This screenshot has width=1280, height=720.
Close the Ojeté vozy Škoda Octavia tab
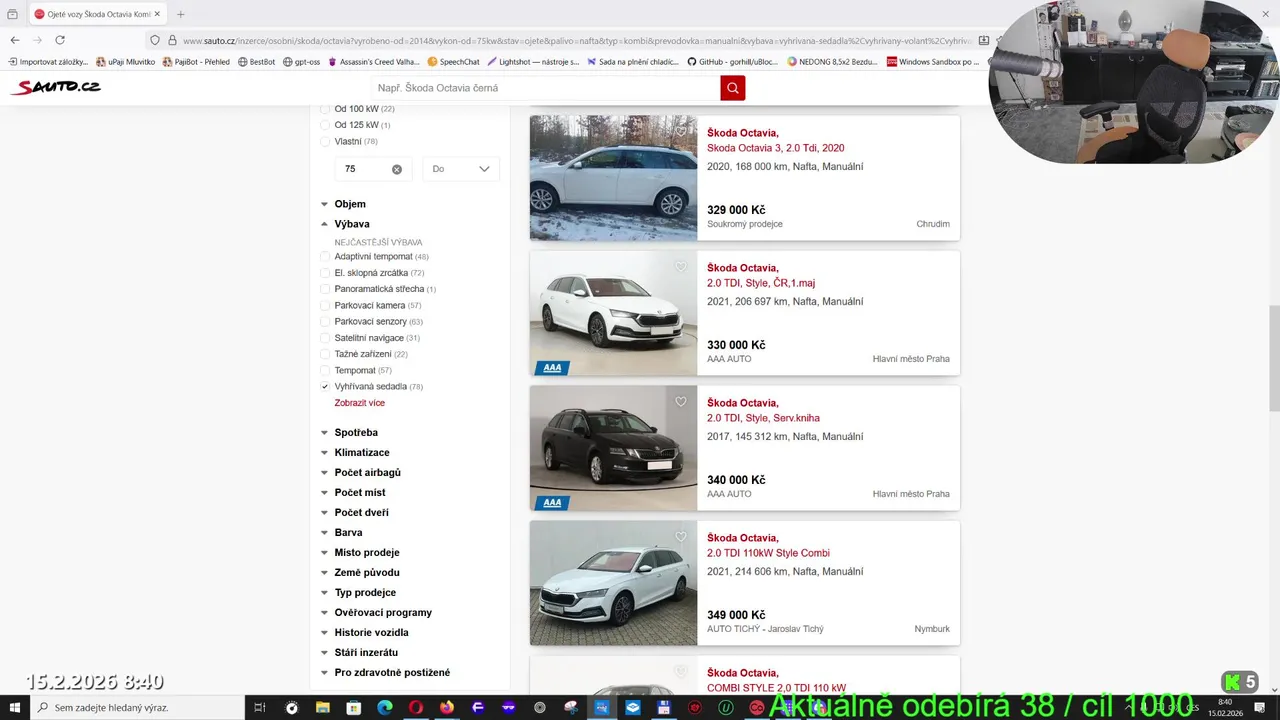[157, 14]
